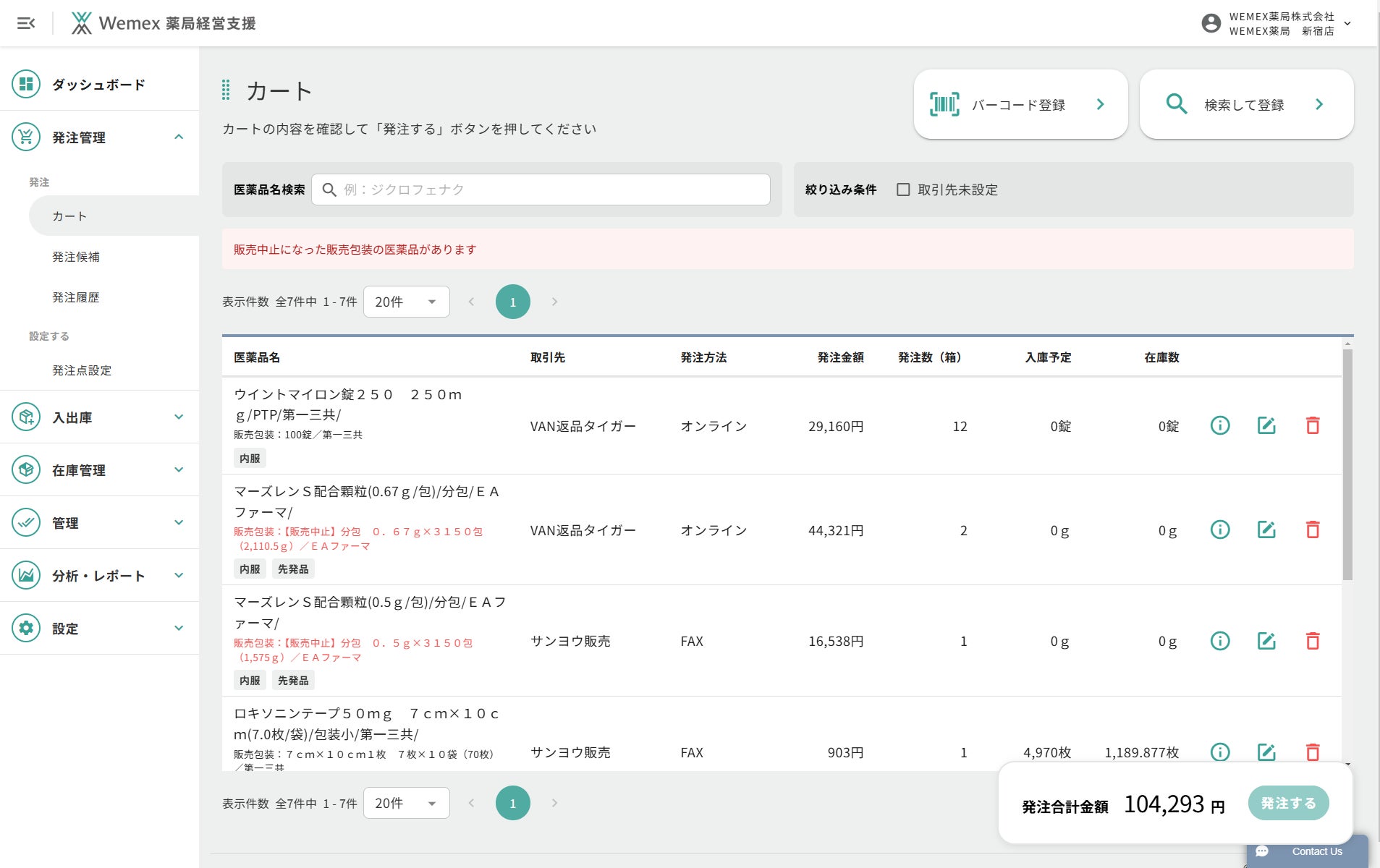Delete the マーズレンS 0.5g row
This screenshot has width=1380, height=868.
(1313, 641)
